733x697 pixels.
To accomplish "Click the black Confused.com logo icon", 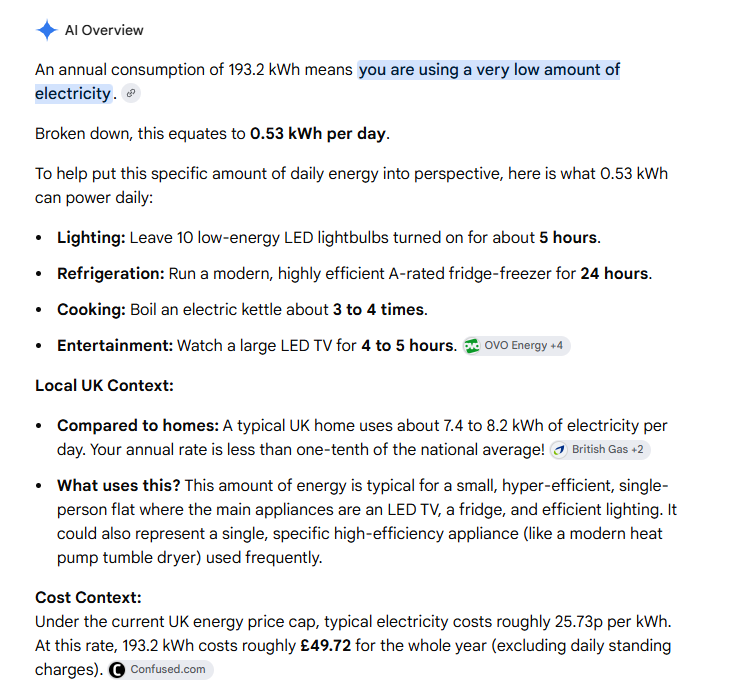I will point(117,670).
